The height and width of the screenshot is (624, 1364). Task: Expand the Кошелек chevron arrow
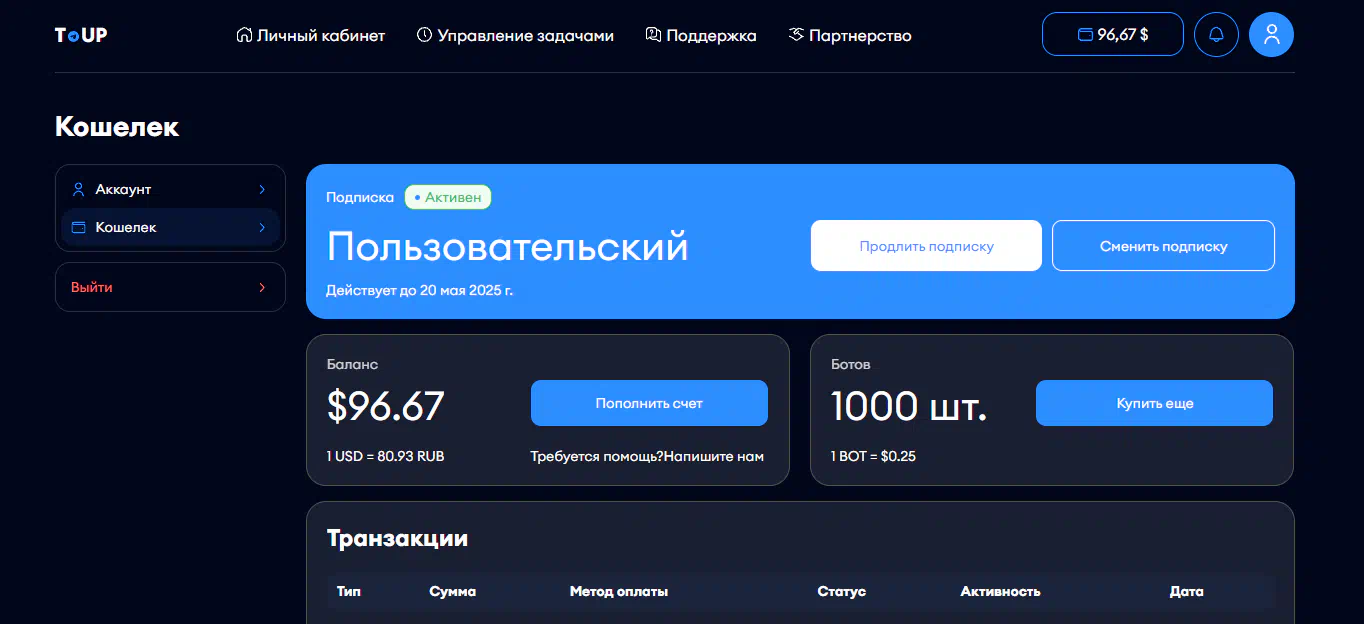click(262, 227)
